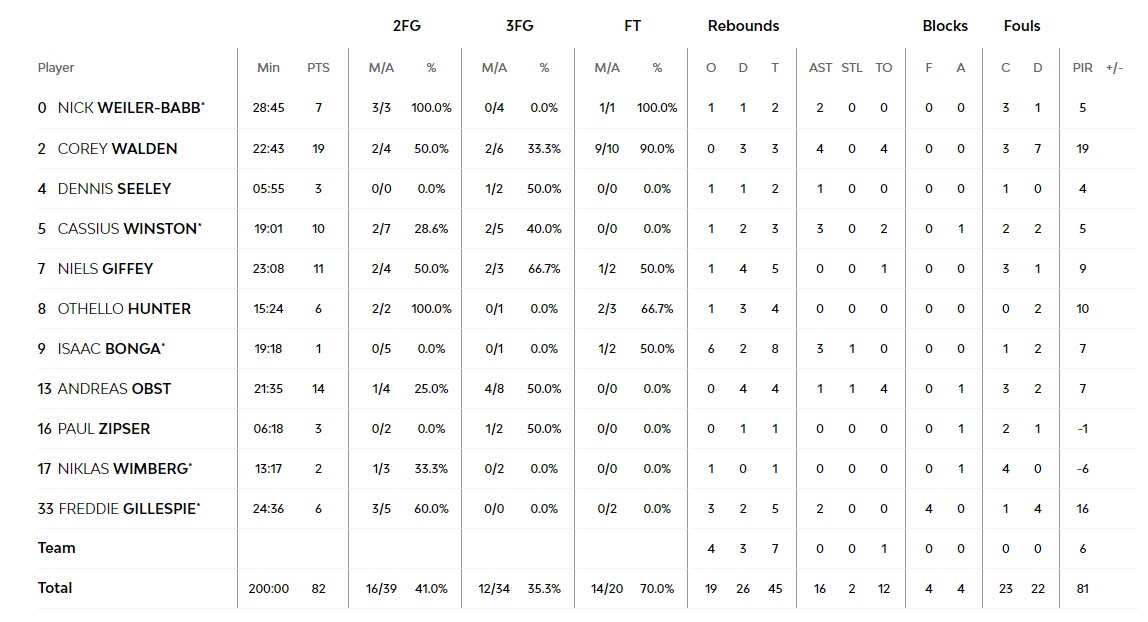Open Cassius Winston's profile link
The height and width of the screenshot is (622, 1148).
pos(127,228)
